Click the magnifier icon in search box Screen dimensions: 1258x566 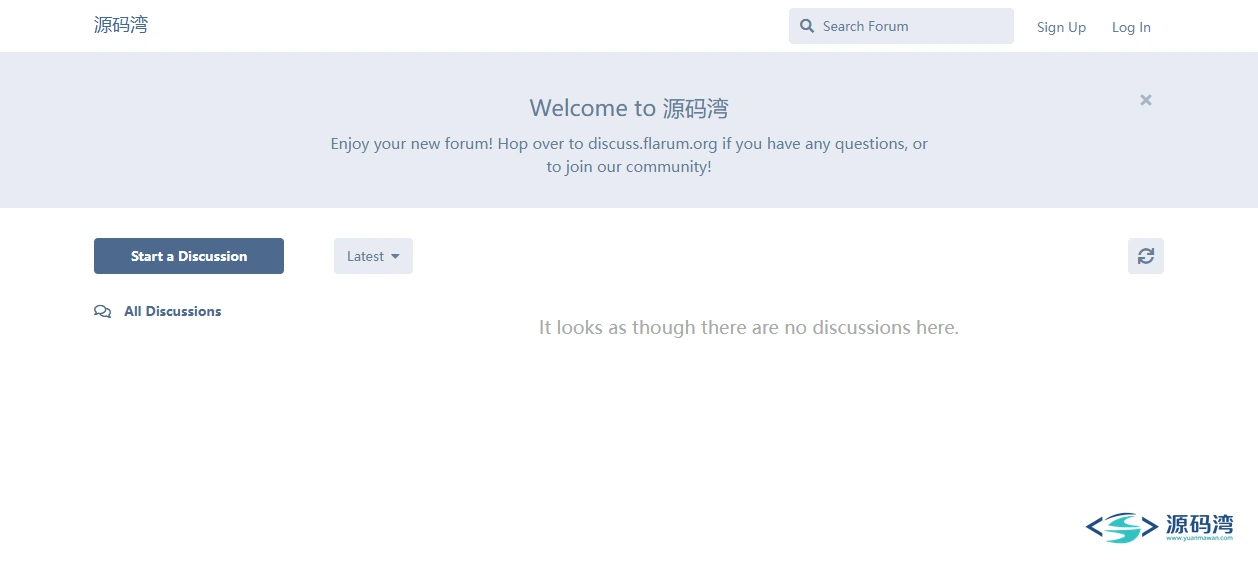(x=807, y=26)
